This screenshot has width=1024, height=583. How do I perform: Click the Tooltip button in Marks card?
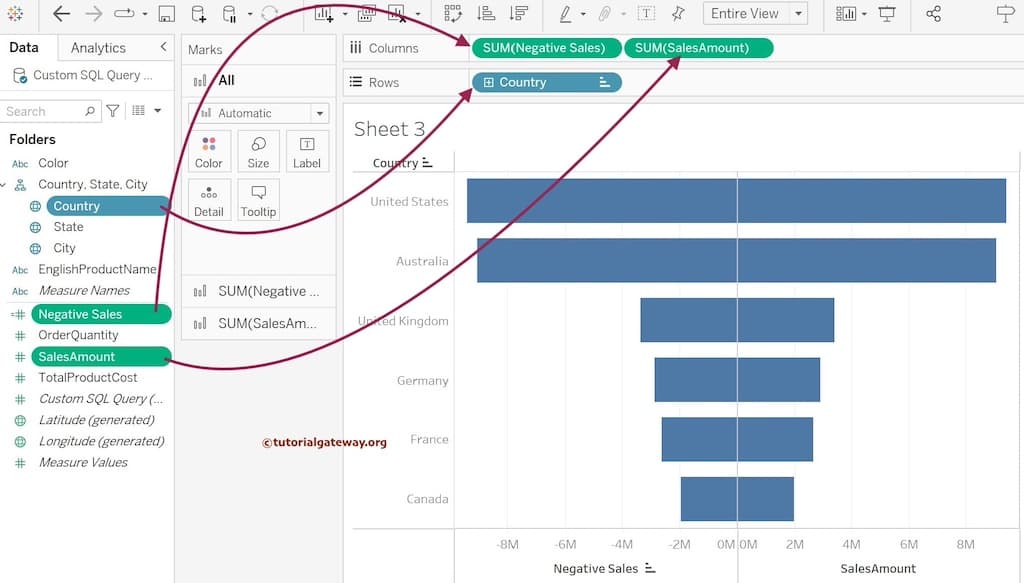[258, 200]
